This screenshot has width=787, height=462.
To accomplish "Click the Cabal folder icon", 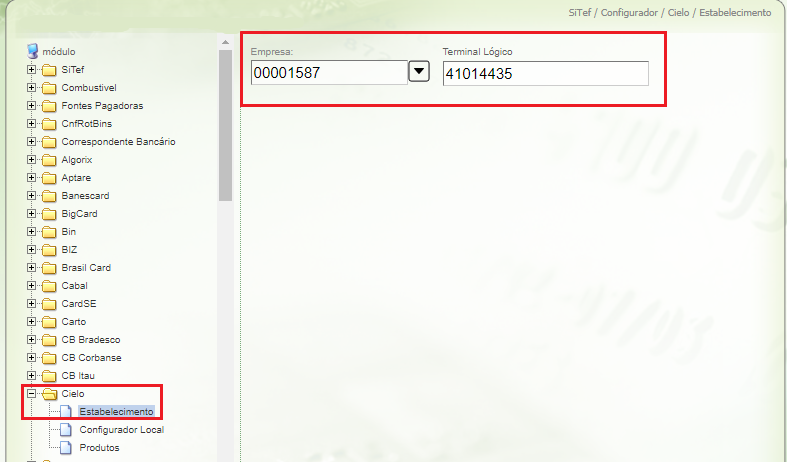I will [x=49, y=286].
